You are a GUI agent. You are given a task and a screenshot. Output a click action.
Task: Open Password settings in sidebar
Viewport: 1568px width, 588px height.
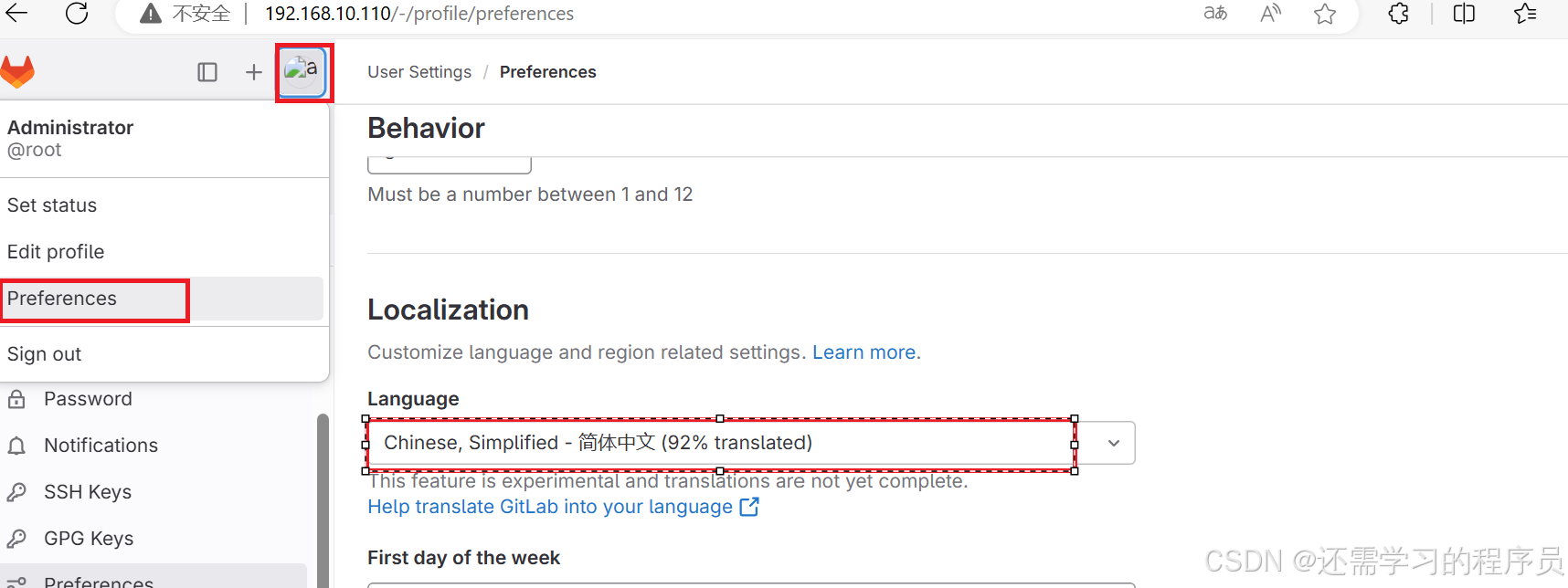tap(88, 399)
